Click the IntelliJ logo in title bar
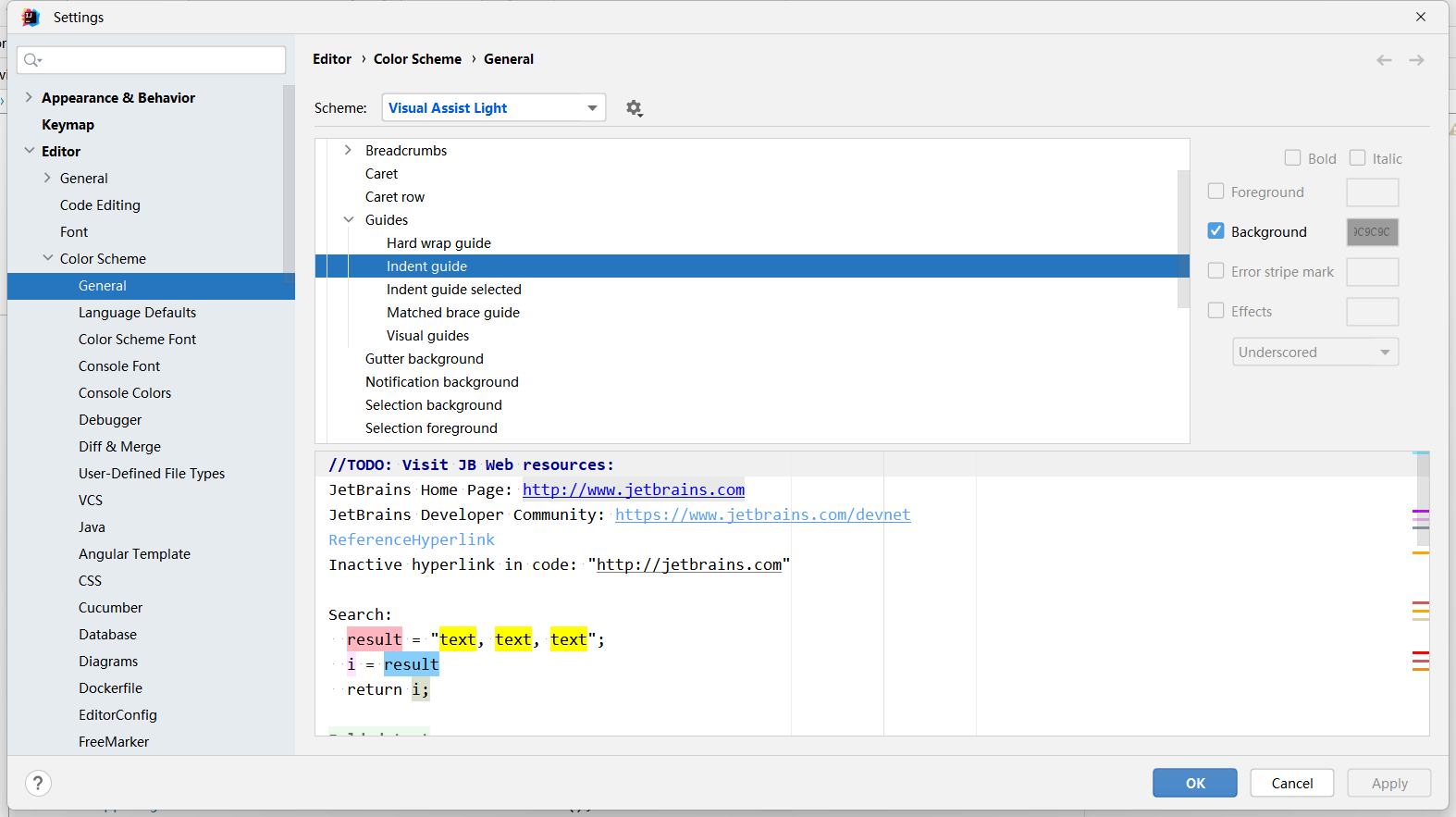The width and height of the screenshot is (1456, 817). point(31,17)
